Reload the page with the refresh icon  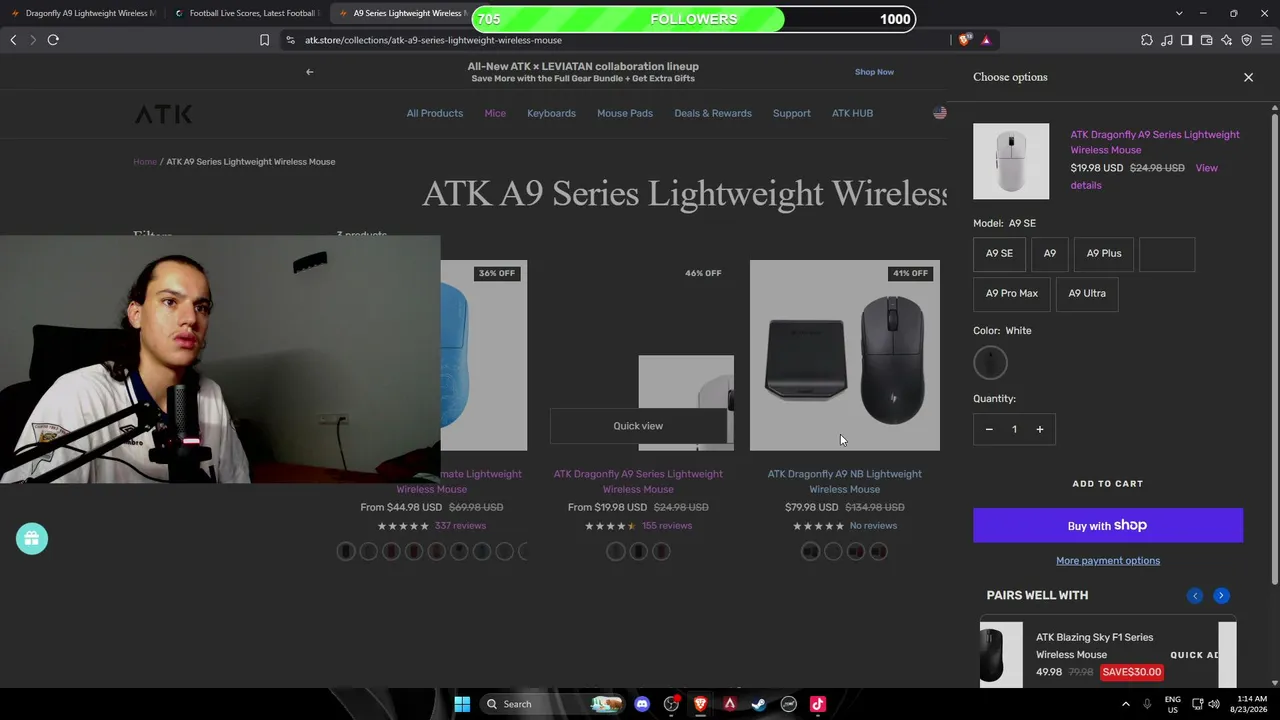pos(53,40)
